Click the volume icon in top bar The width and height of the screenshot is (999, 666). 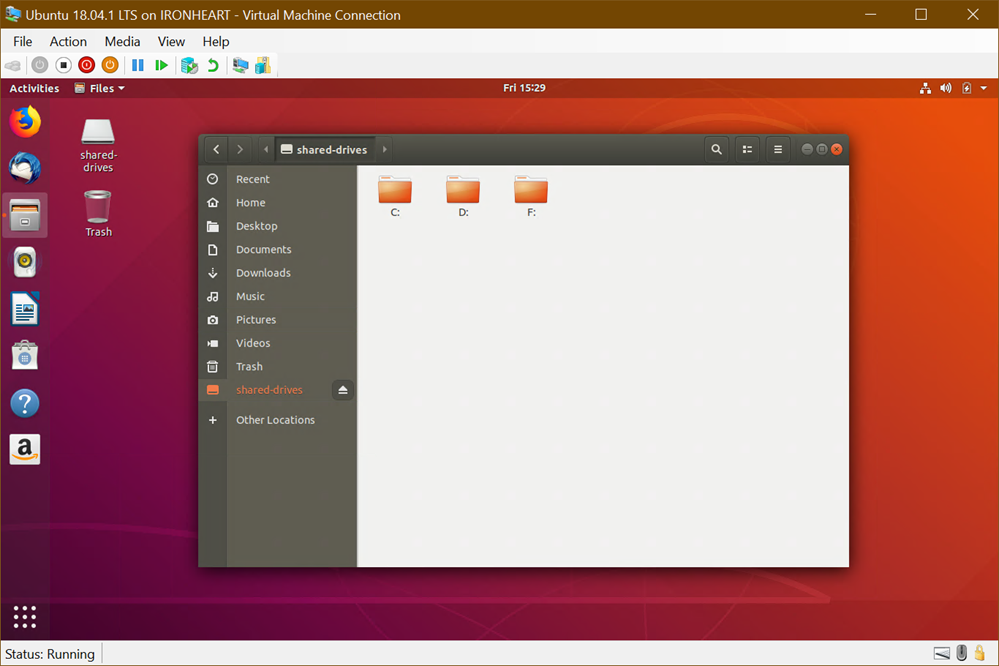[946, 88]
